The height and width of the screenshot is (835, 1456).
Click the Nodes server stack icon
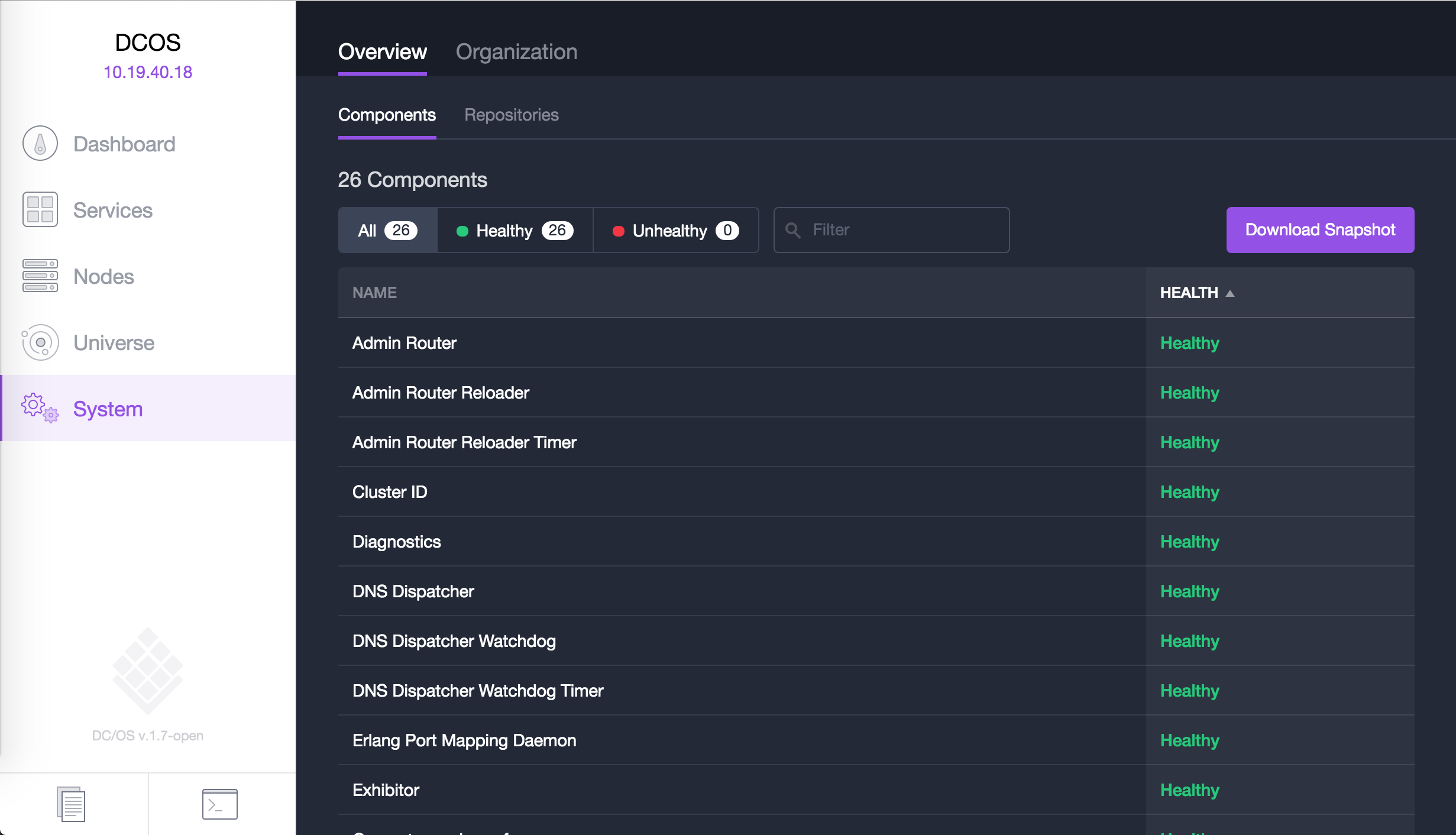[40, 276]
